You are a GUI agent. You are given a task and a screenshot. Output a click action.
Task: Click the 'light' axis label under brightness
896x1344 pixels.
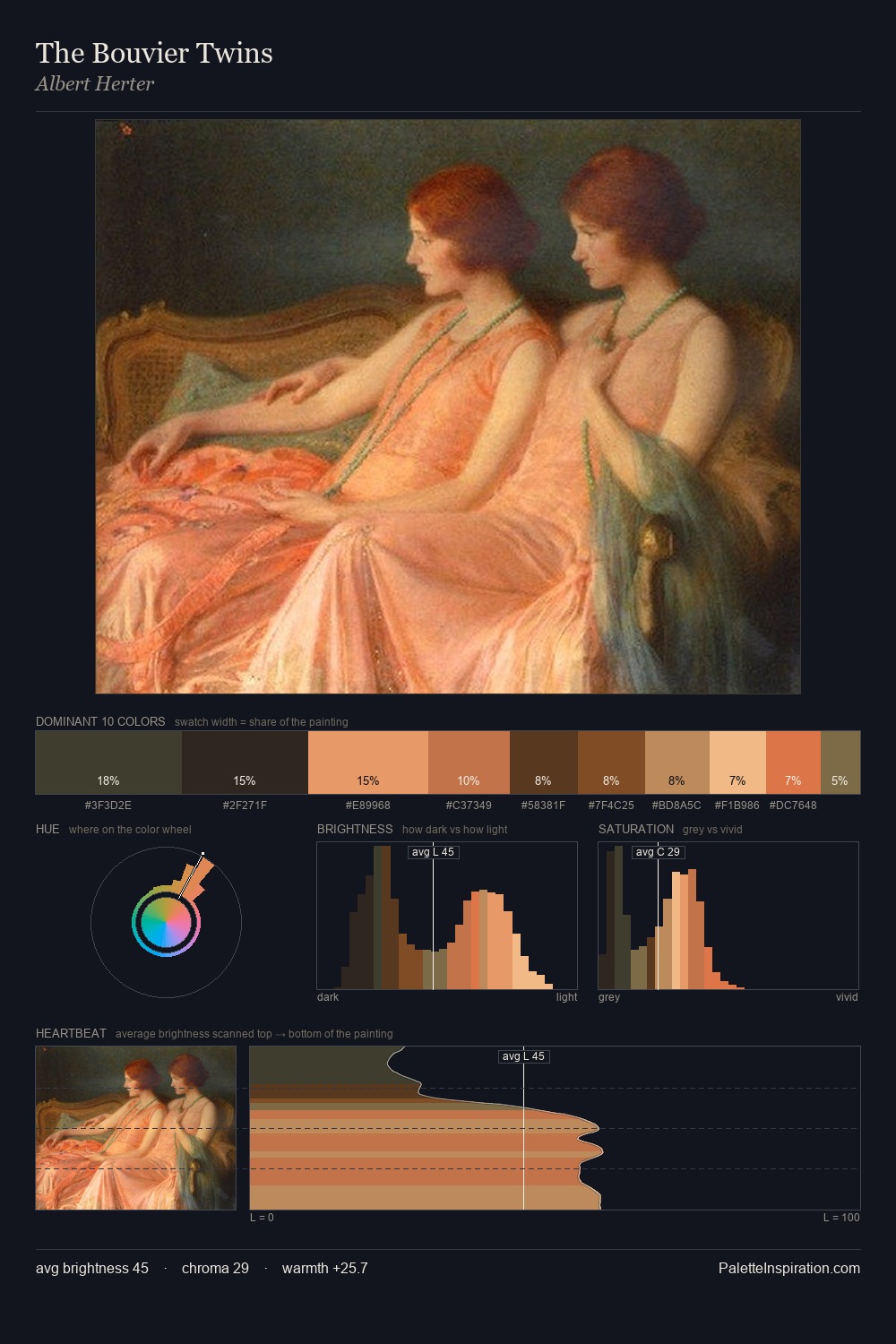point(566,997)
